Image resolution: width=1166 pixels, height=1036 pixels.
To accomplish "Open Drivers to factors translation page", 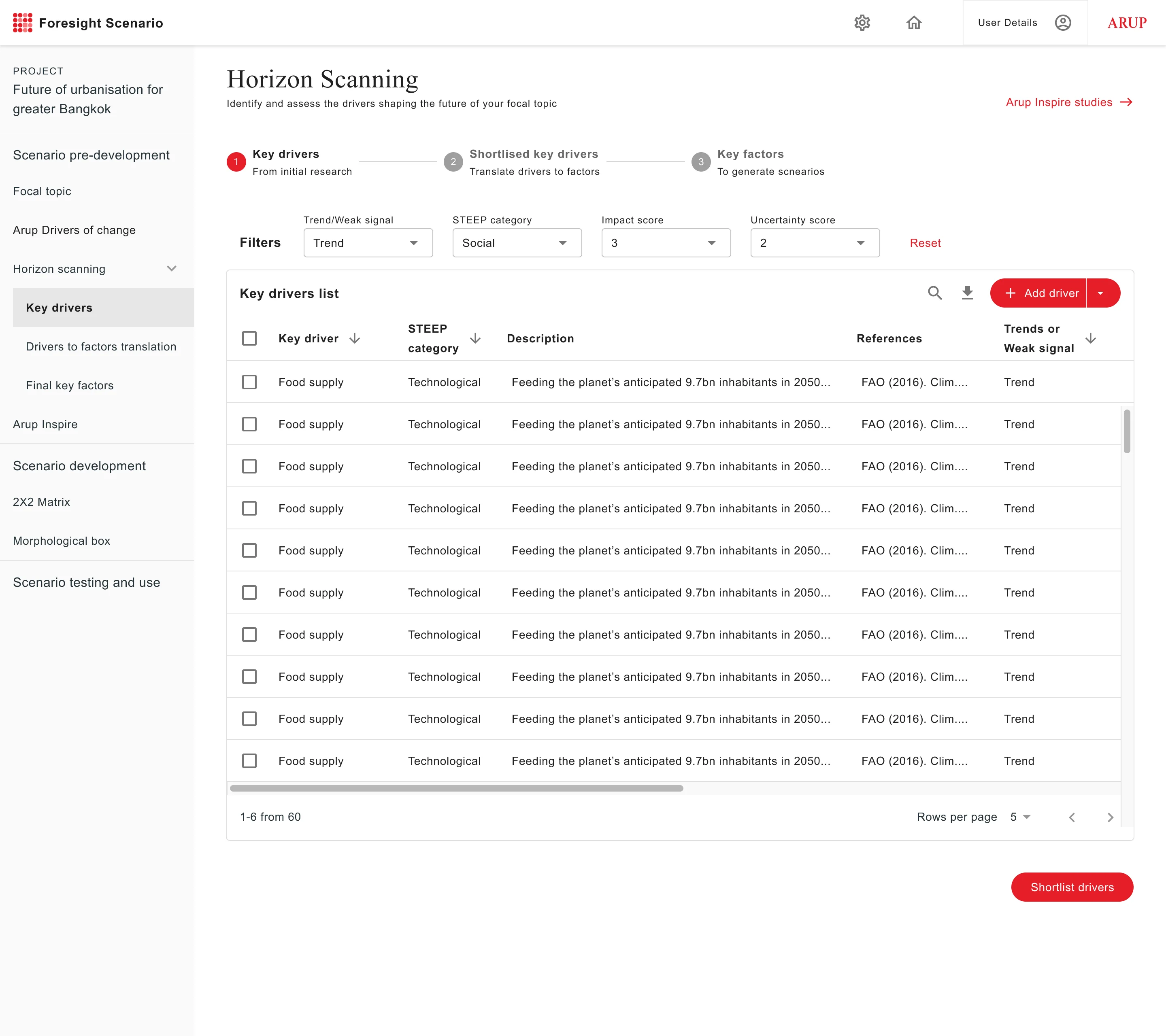I will click(101, 347).
